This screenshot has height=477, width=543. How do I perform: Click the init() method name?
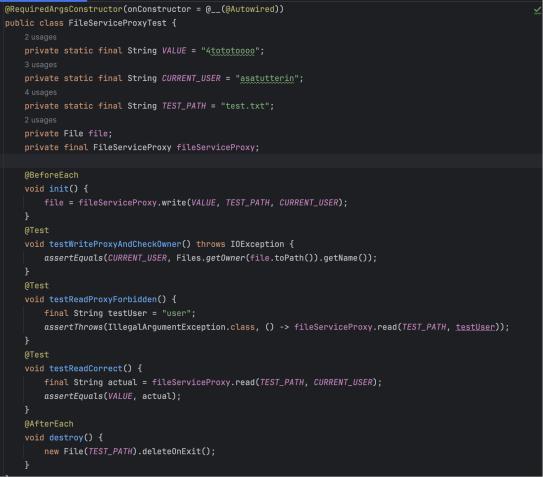tap(59, 189)
